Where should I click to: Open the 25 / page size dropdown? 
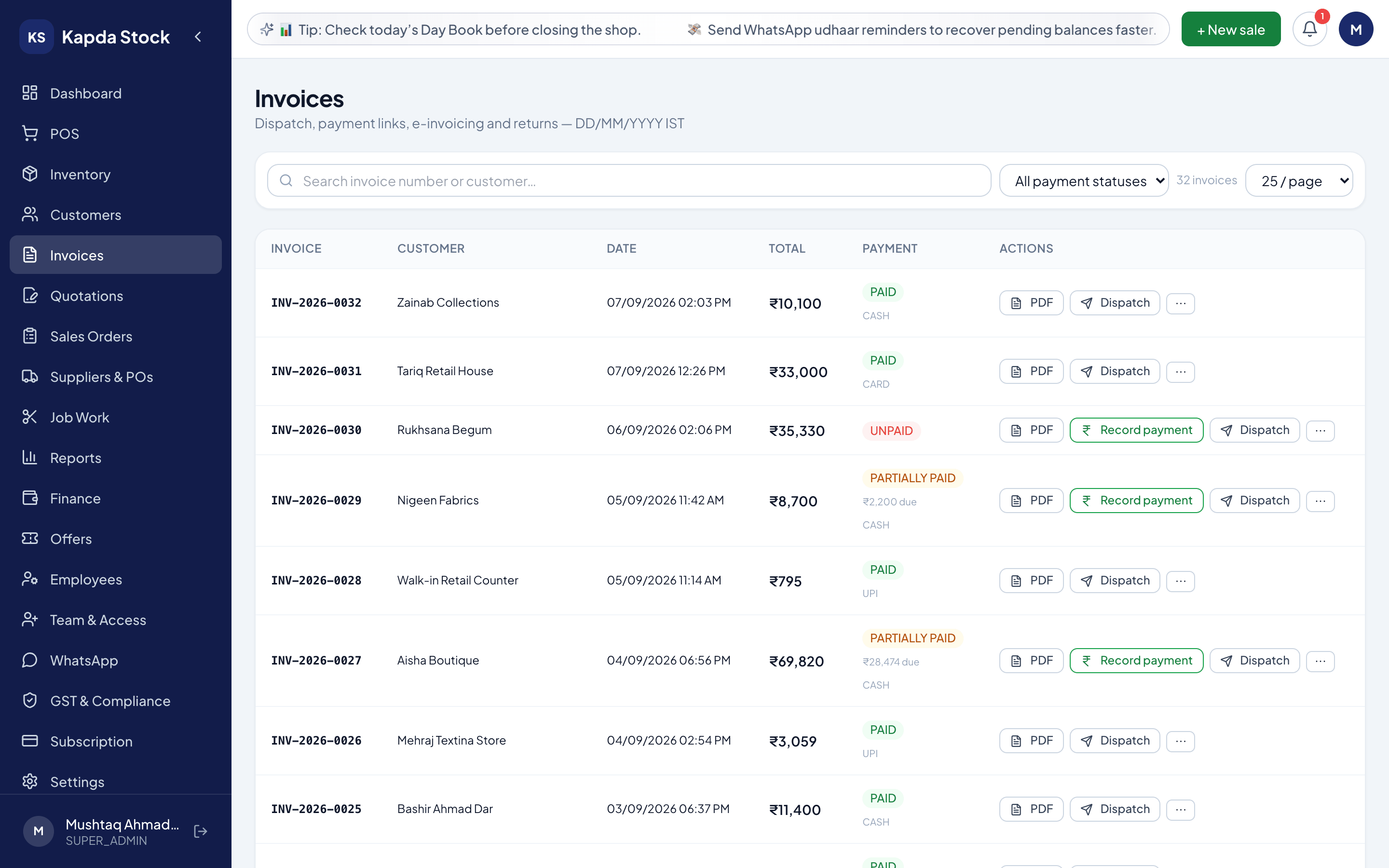point(1299,181)
